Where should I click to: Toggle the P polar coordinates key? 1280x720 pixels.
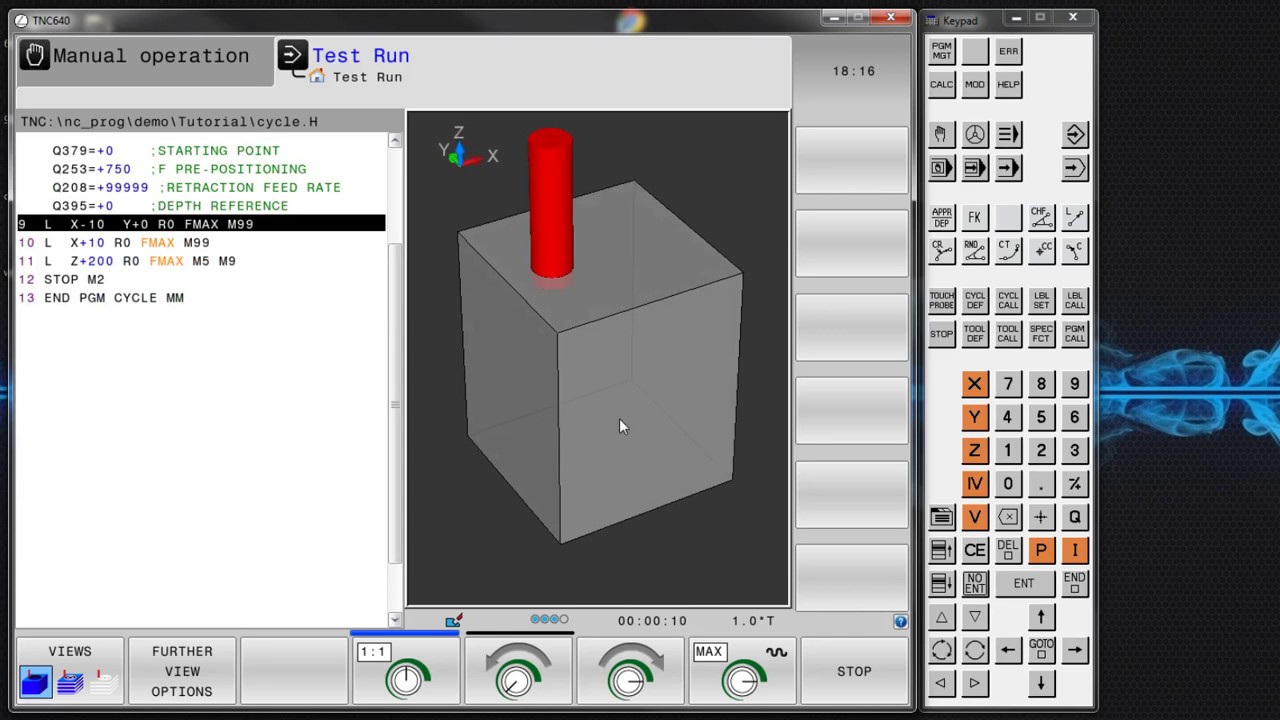click(x=1041, y=550)
